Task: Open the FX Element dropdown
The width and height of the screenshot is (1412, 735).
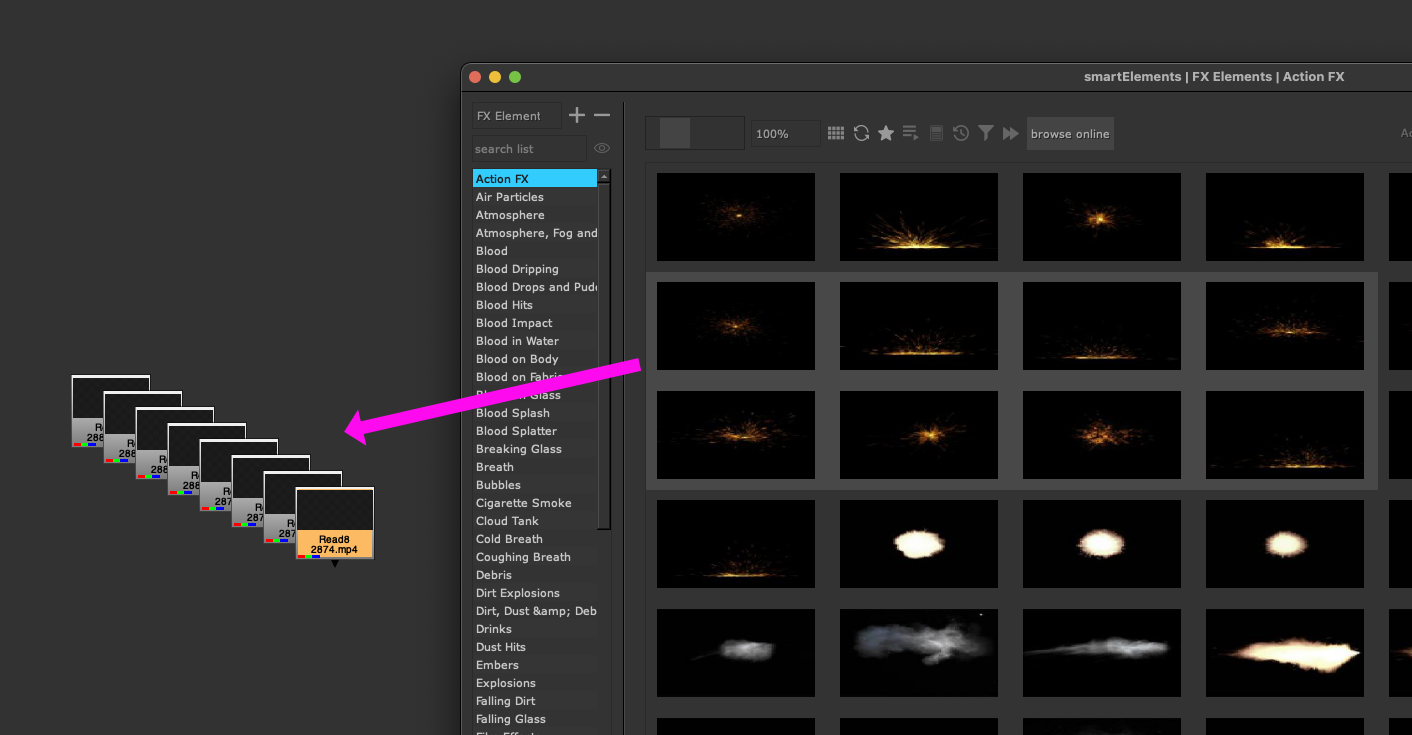Action: (517, 116)
